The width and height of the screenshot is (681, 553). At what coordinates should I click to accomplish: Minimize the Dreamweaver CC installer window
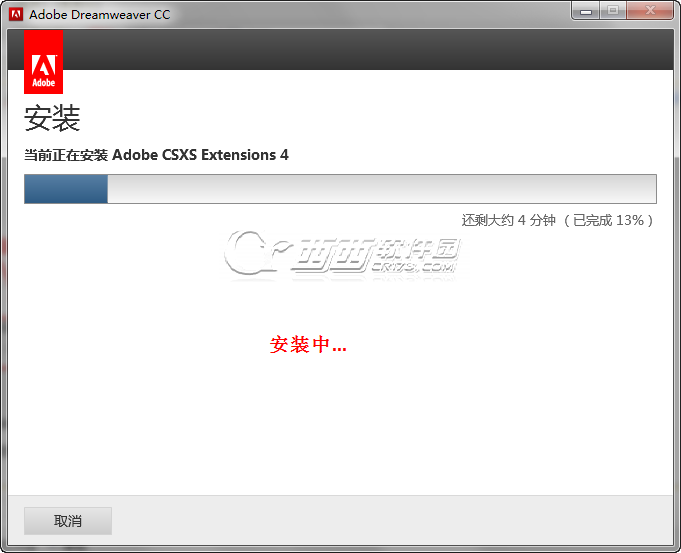coord(586,11)
